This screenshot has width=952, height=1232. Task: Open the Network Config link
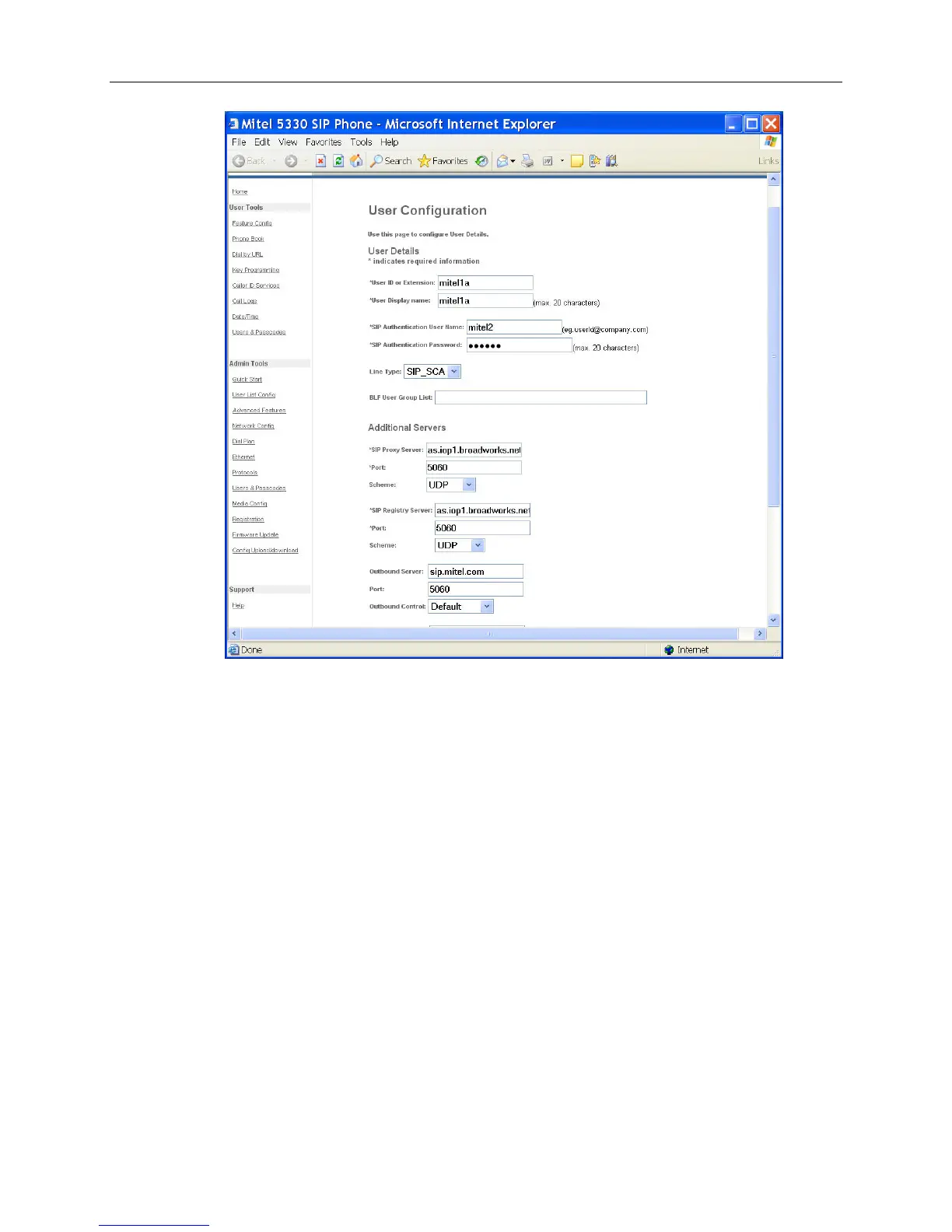(x=253, y=426)
